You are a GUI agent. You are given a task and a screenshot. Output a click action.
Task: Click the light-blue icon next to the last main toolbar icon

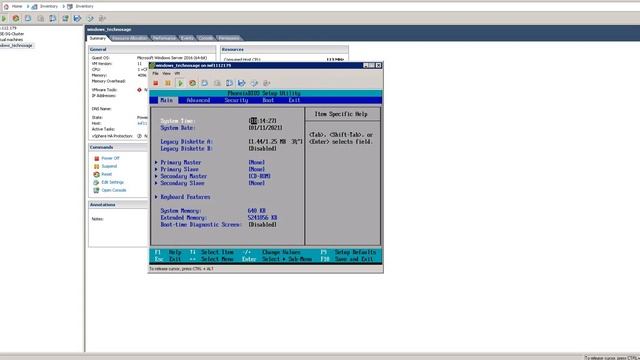(x=90, y=18)
